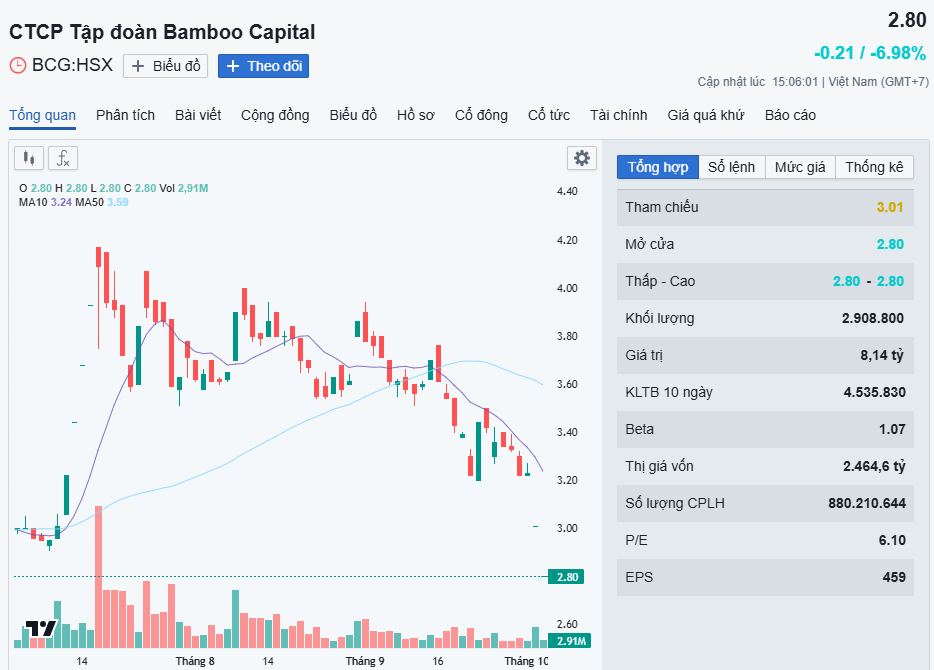Open the 'Cổ tức' dividends tab
Image resolution: width=934 pixels, height=670 pixels.
(x=549, y=115)
